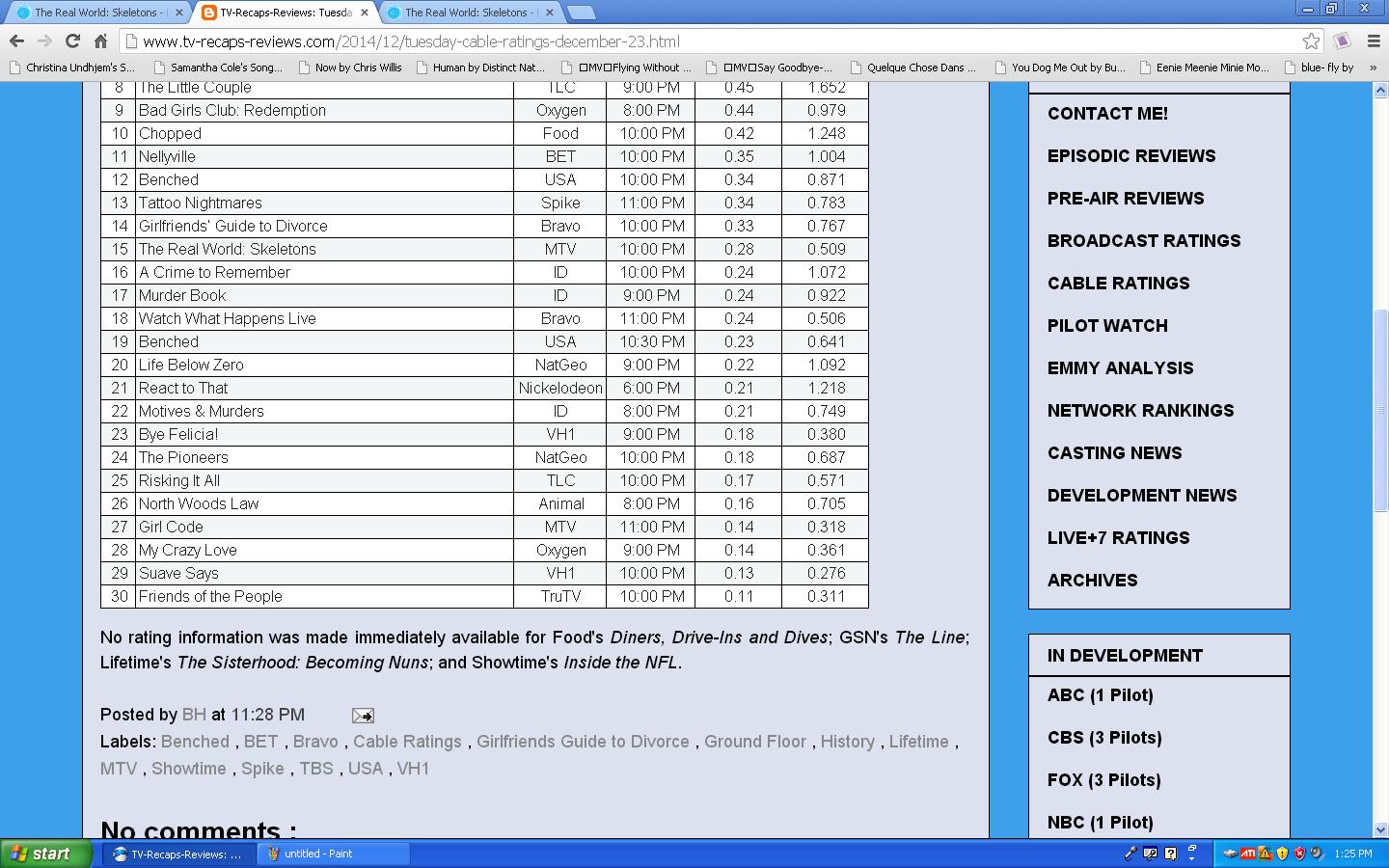Click the Cable Ratings label link
Viewport: 1389px width, 868px height.
[407, 742]
